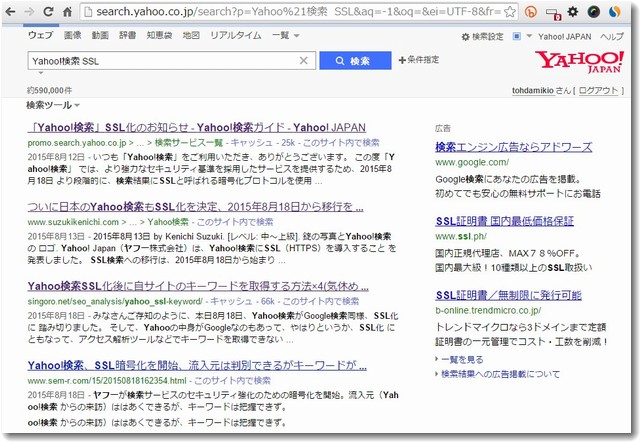Viewport: 640px width, 442px height.
Task: Switch to 動画 search tab
Action: coord(100,36)
